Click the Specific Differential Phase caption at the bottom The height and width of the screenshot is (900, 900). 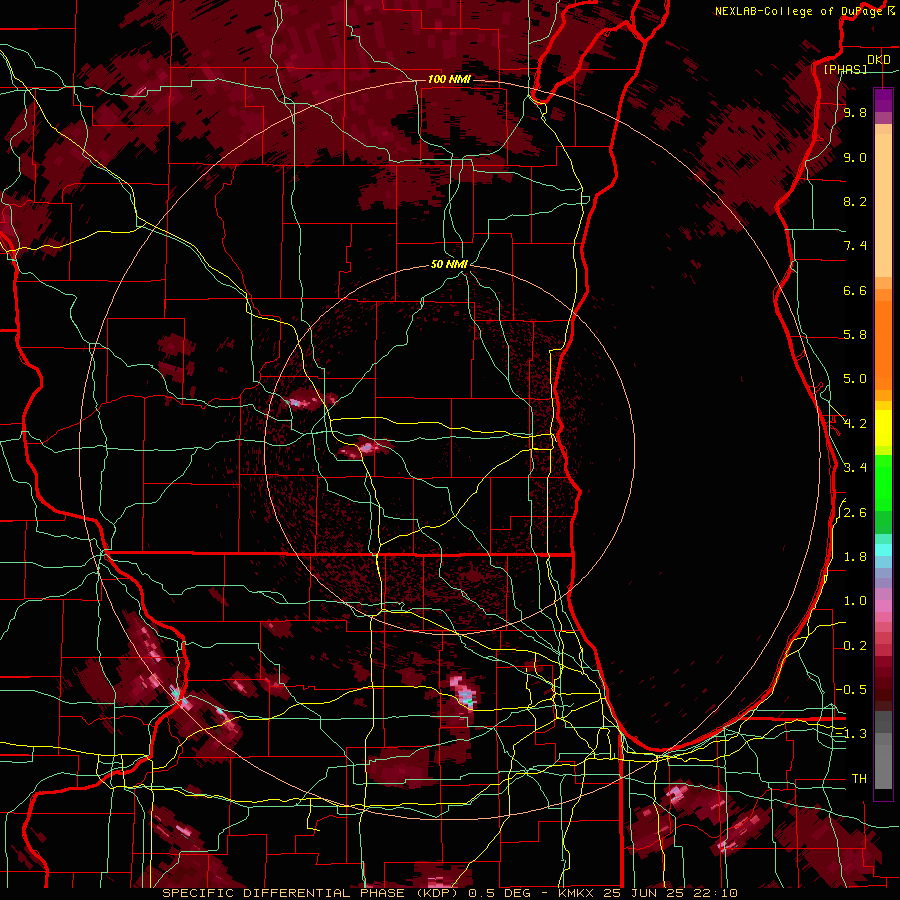coord(449,893)
